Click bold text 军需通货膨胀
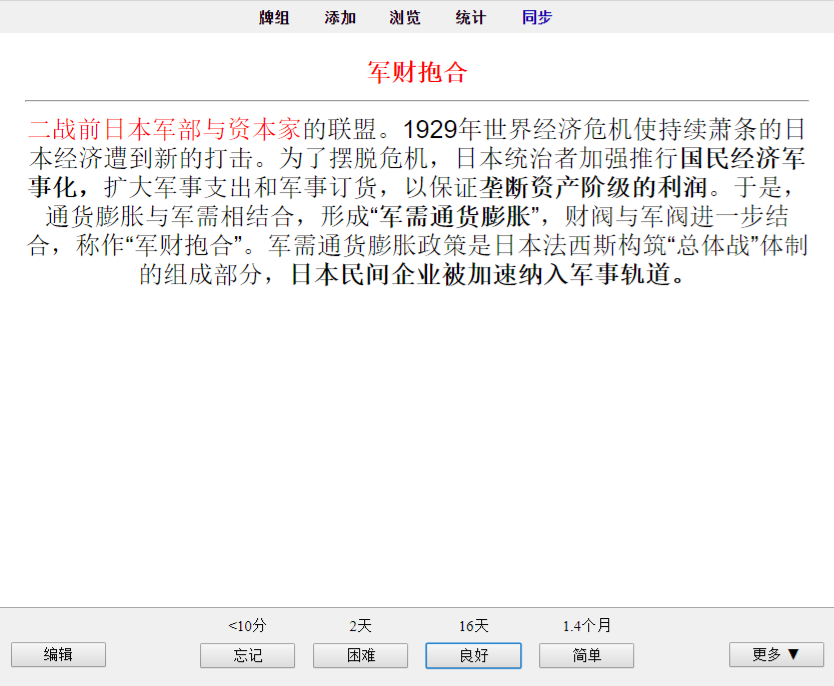The height and width of the screenshot is (686, 834). click(455, 216)
